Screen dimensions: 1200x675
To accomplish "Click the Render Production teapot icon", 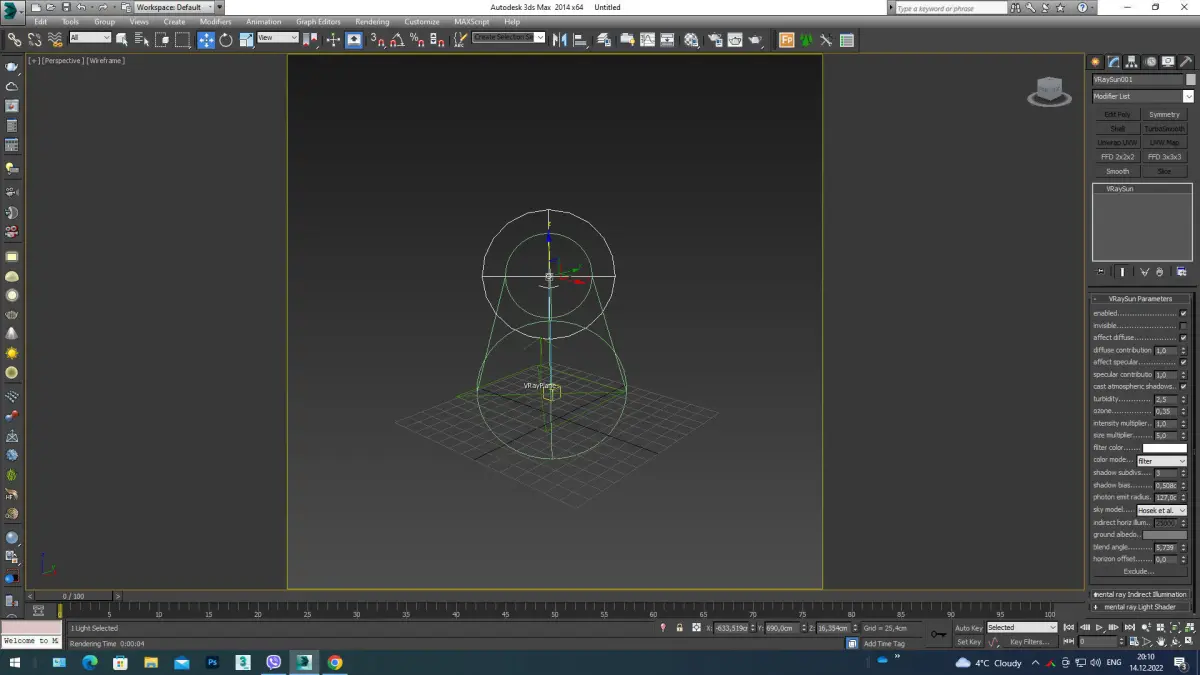I will [x=756, y=40].
